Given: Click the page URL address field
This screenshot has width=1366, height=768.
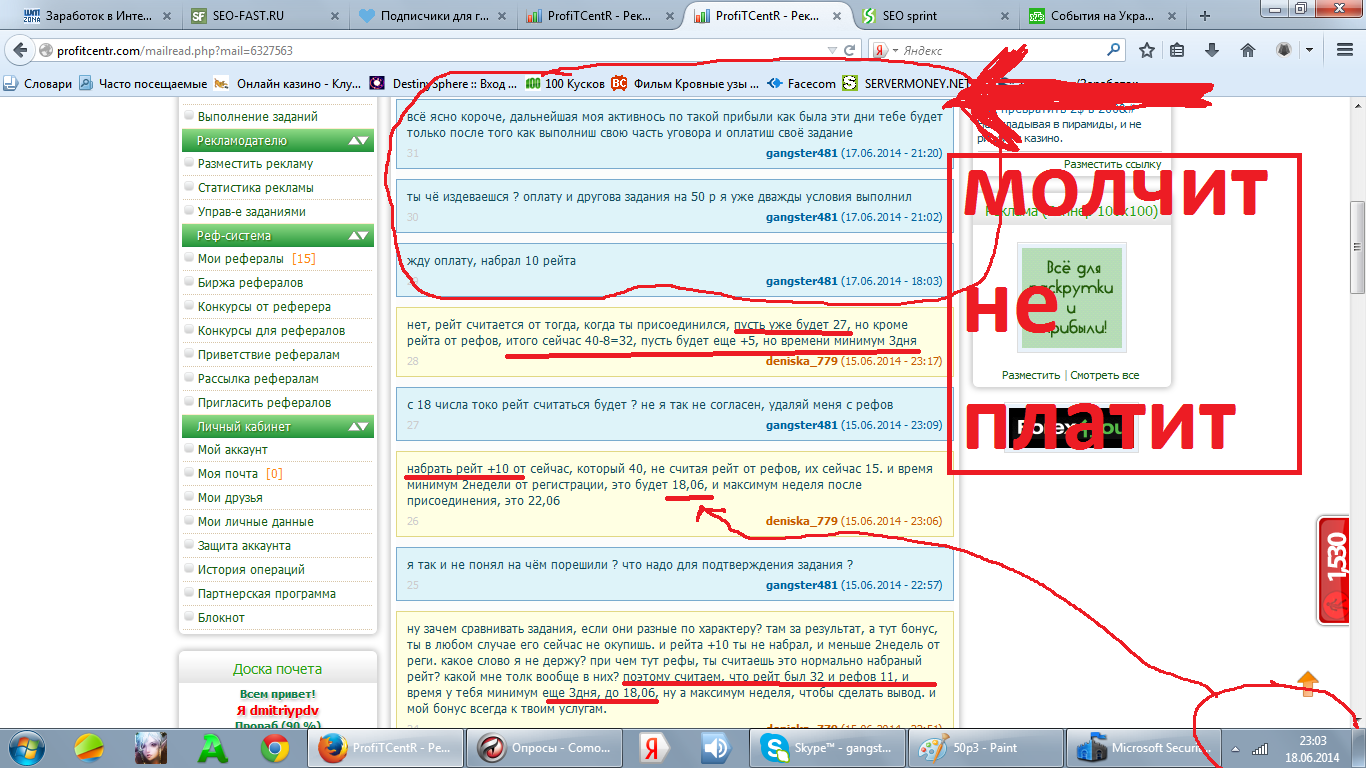Looking at the screenshot, I should [430, 50].
